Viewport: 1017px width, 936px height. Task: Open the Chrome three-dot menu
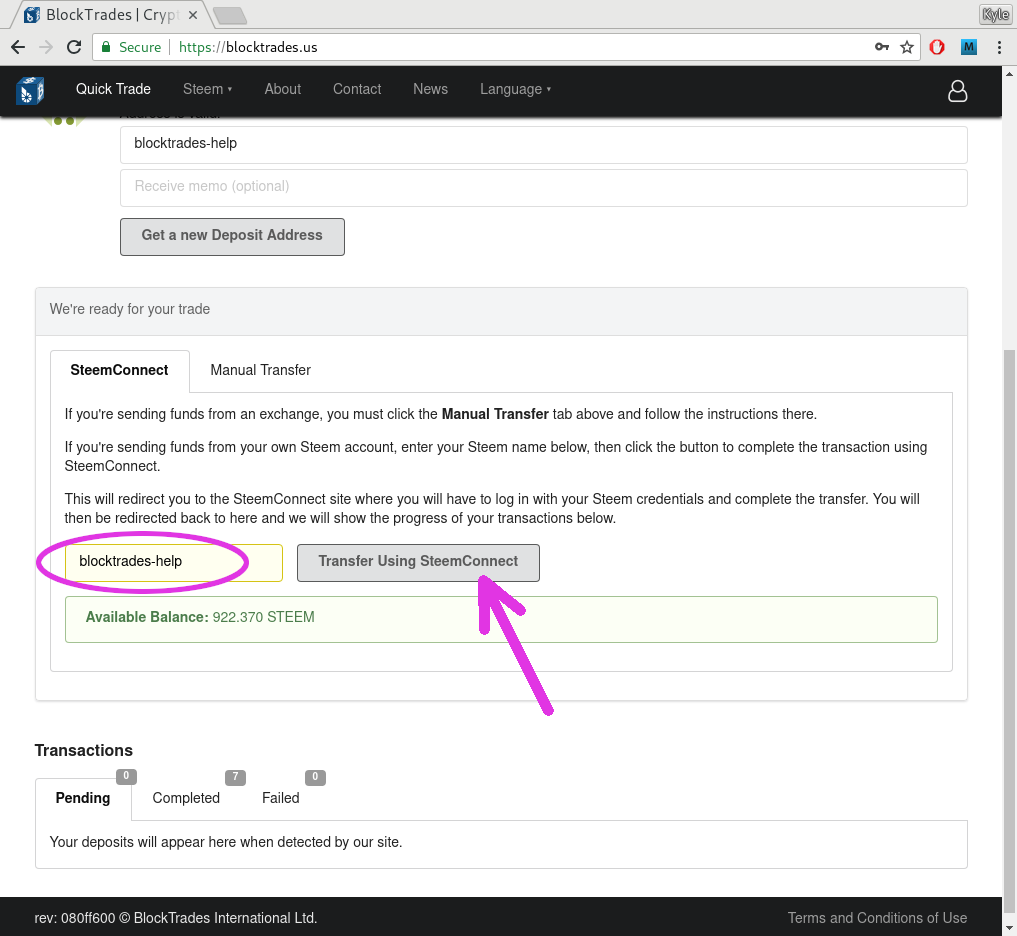click(x=999, y=47)
